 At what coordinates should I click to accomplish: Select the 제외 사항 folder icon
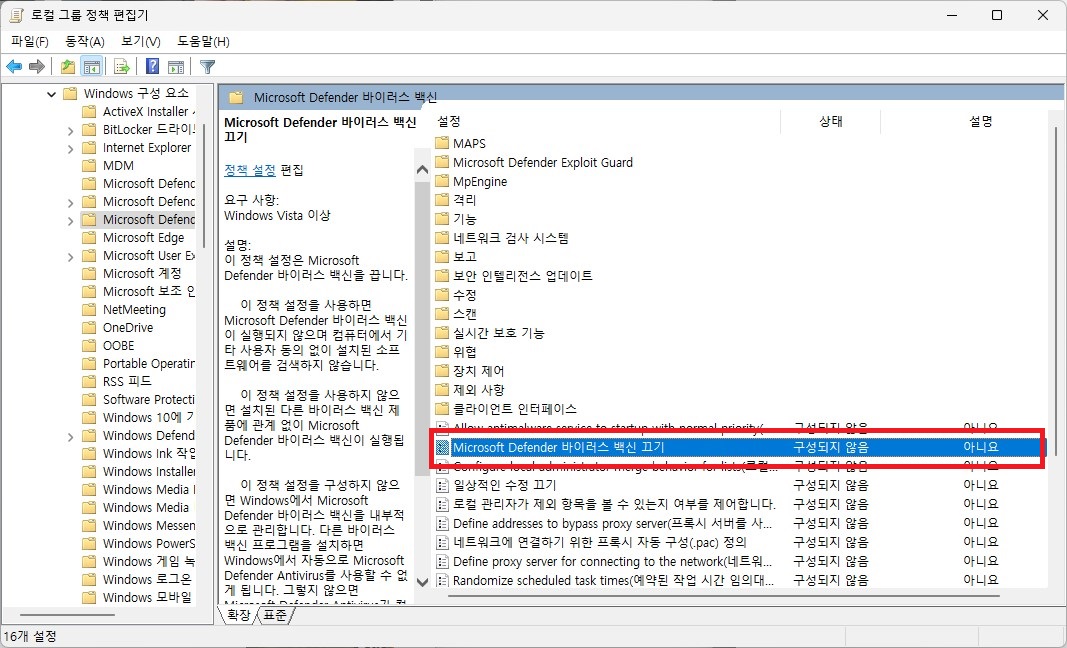tap(442, 390)
